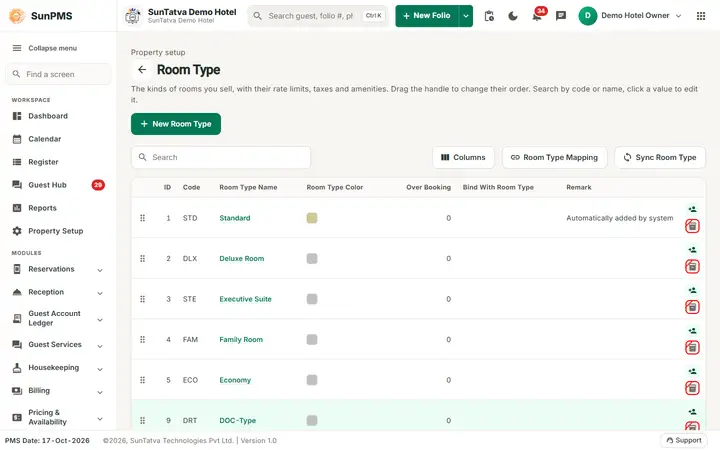720x450 pixels.
Task: Click the Standard room type color swatch
Action: tap(312, 218)
